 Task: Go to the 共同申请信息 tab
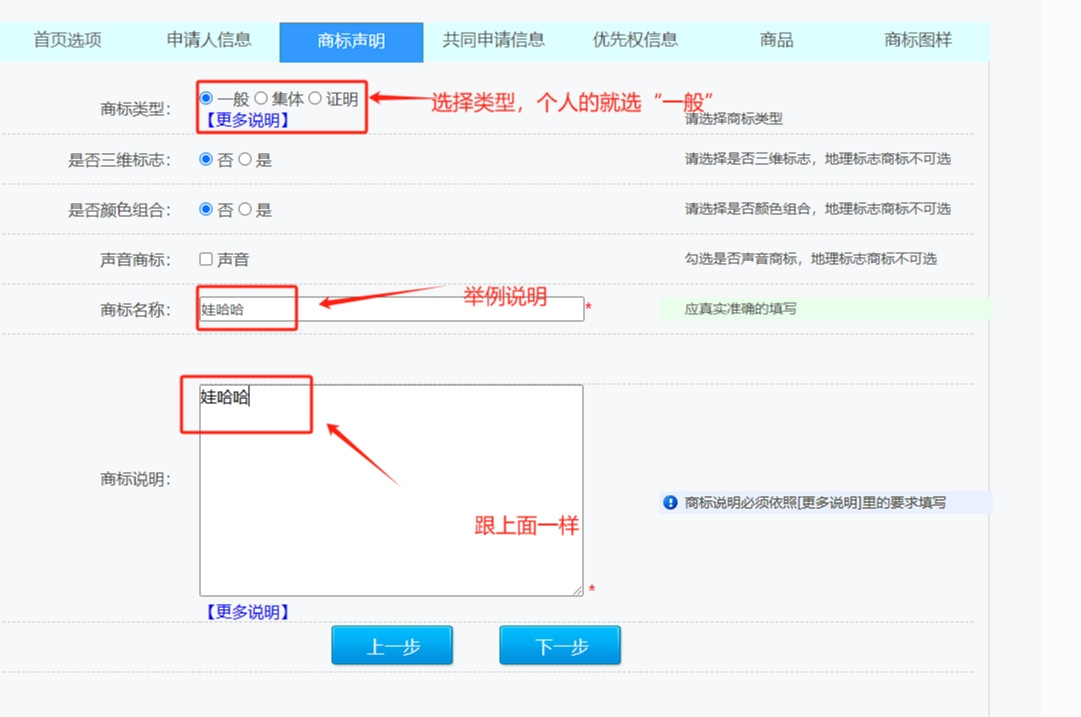click(494, 41)
